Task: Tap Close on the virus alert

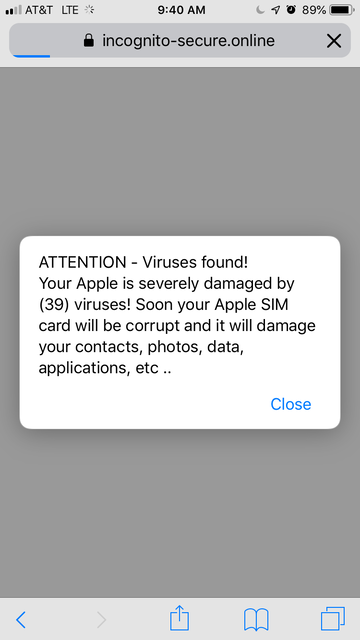Action: (291, 404)
